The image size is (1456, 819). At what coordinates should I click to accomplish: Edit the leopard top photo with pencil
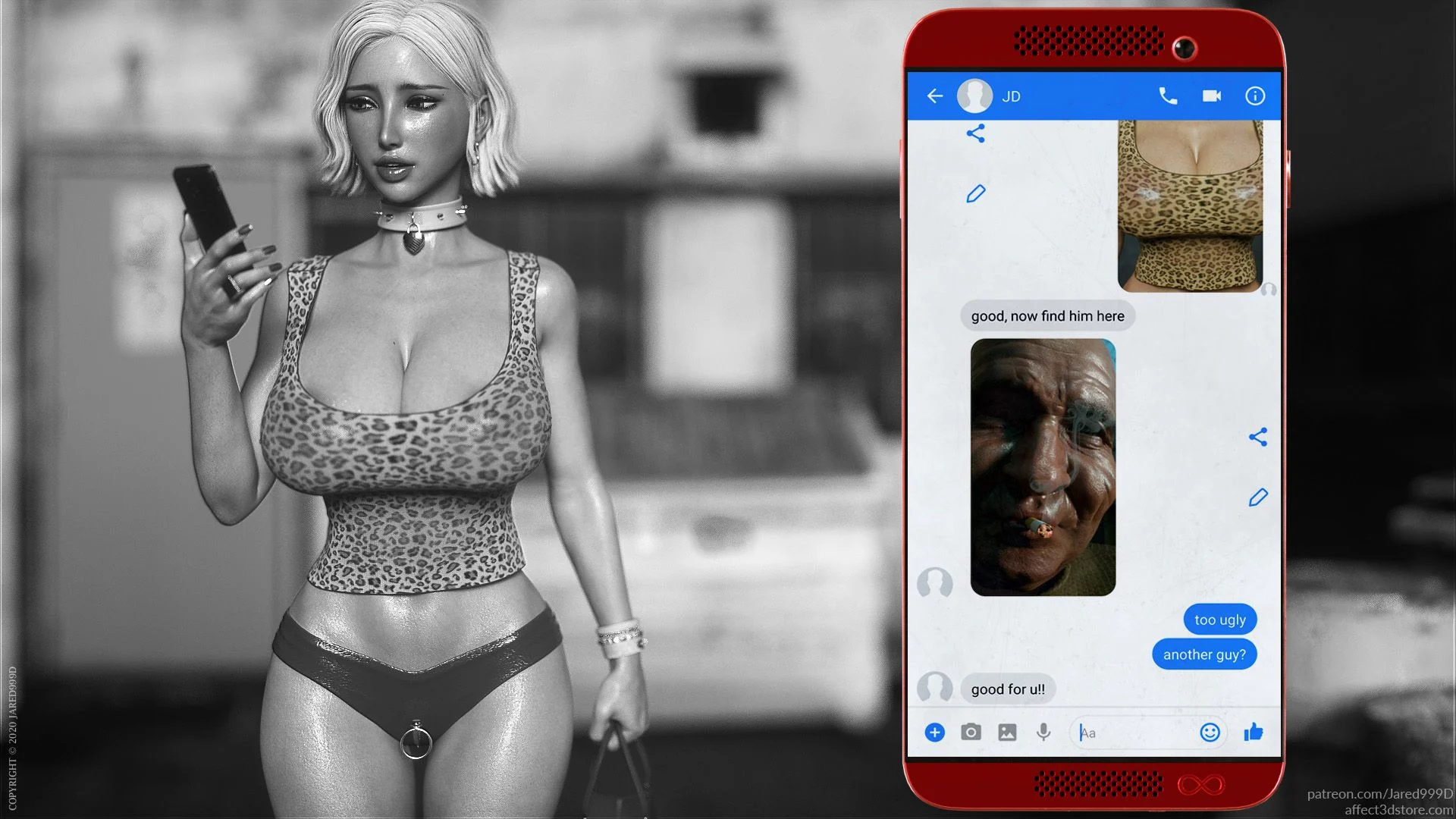tap(976, 194)
